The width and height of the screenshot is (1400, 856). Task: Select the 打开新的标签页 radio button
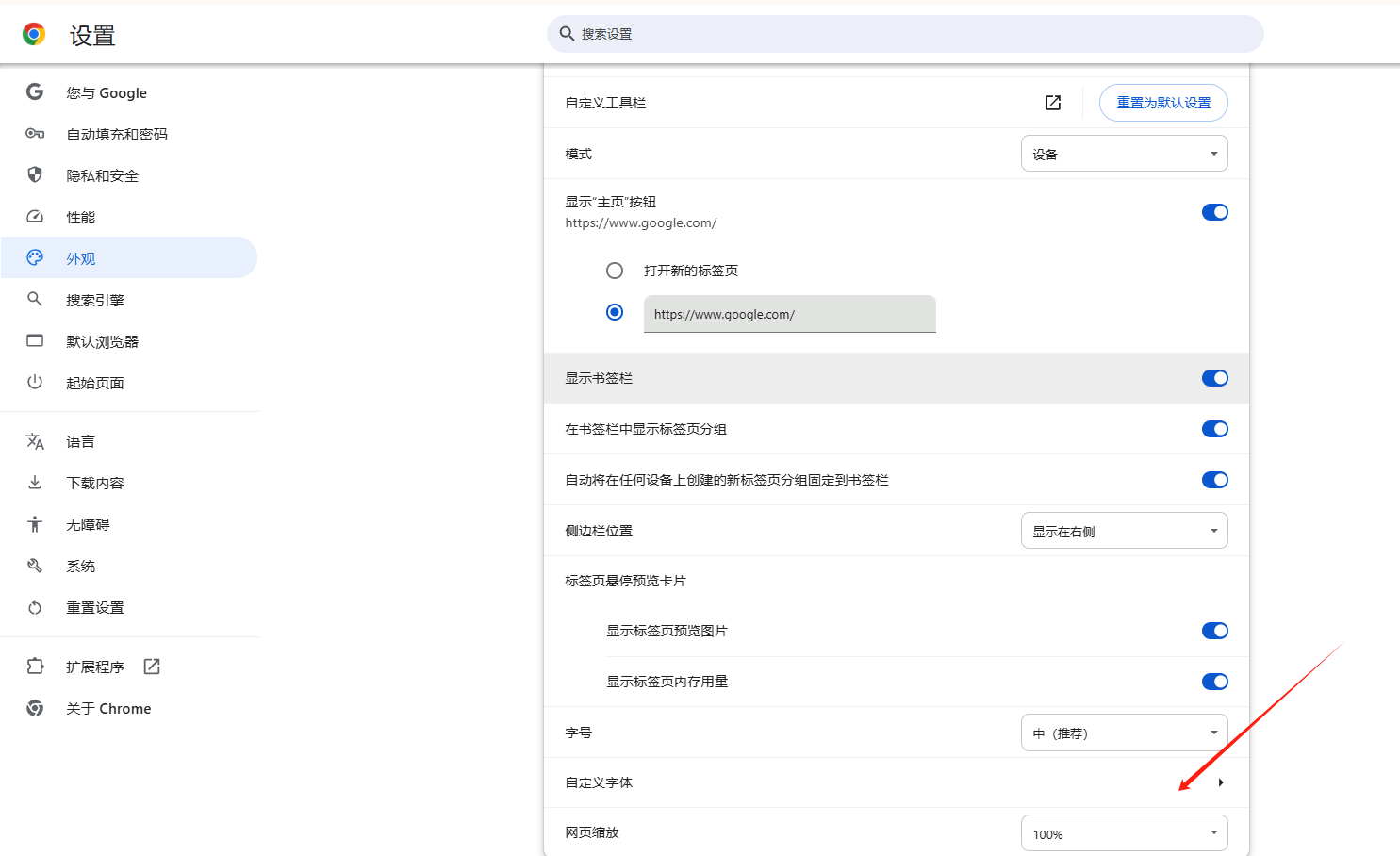pos(615,271)
